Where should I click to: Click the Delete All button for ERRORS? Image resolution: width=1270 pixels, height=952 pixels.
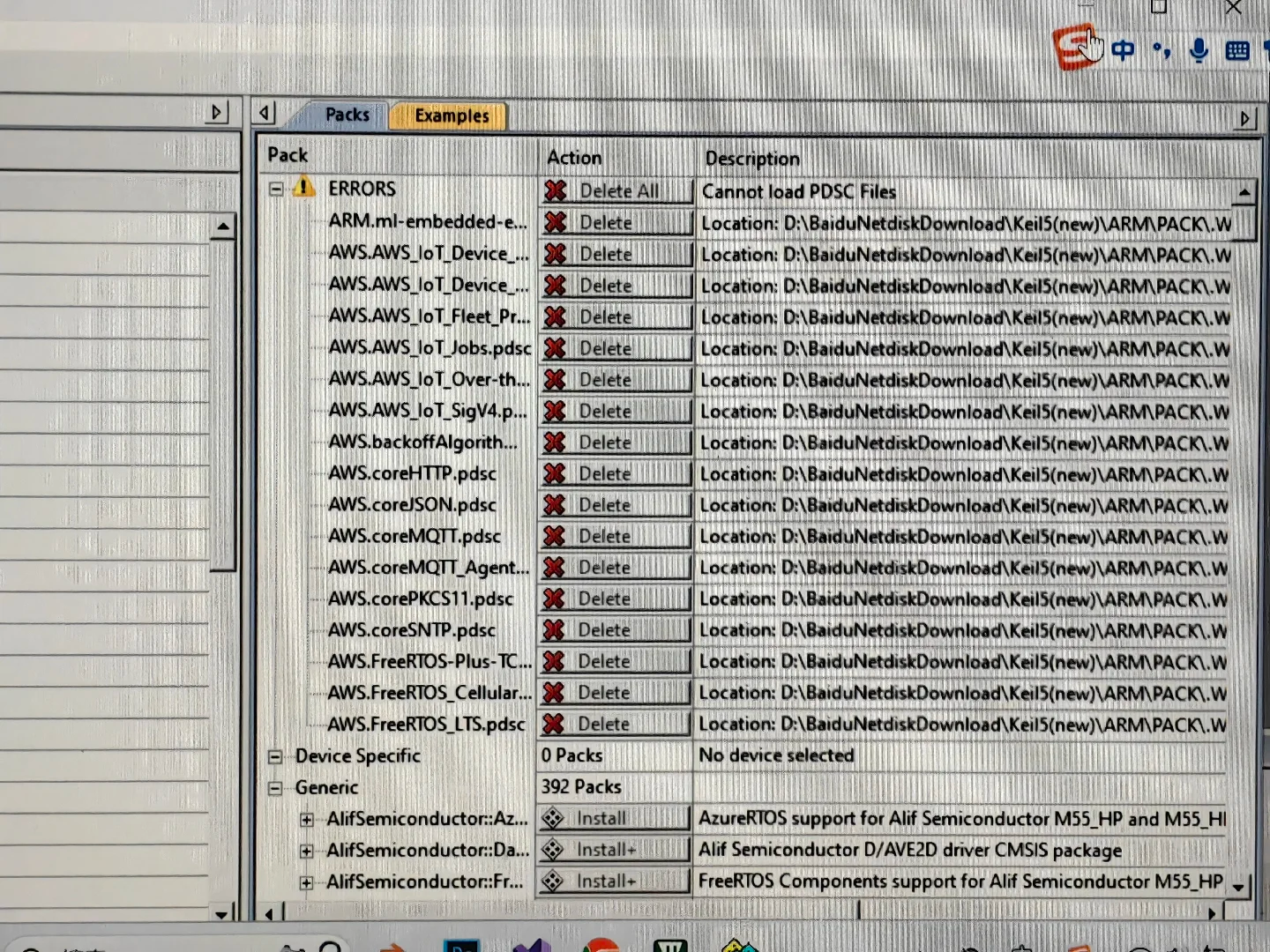point(616,190)
